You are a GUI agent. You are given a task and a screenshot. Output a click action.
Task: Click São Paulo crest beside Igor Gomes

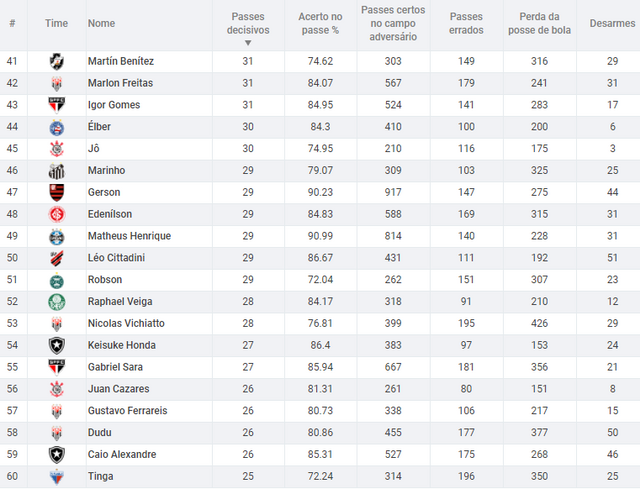point(57,105)
